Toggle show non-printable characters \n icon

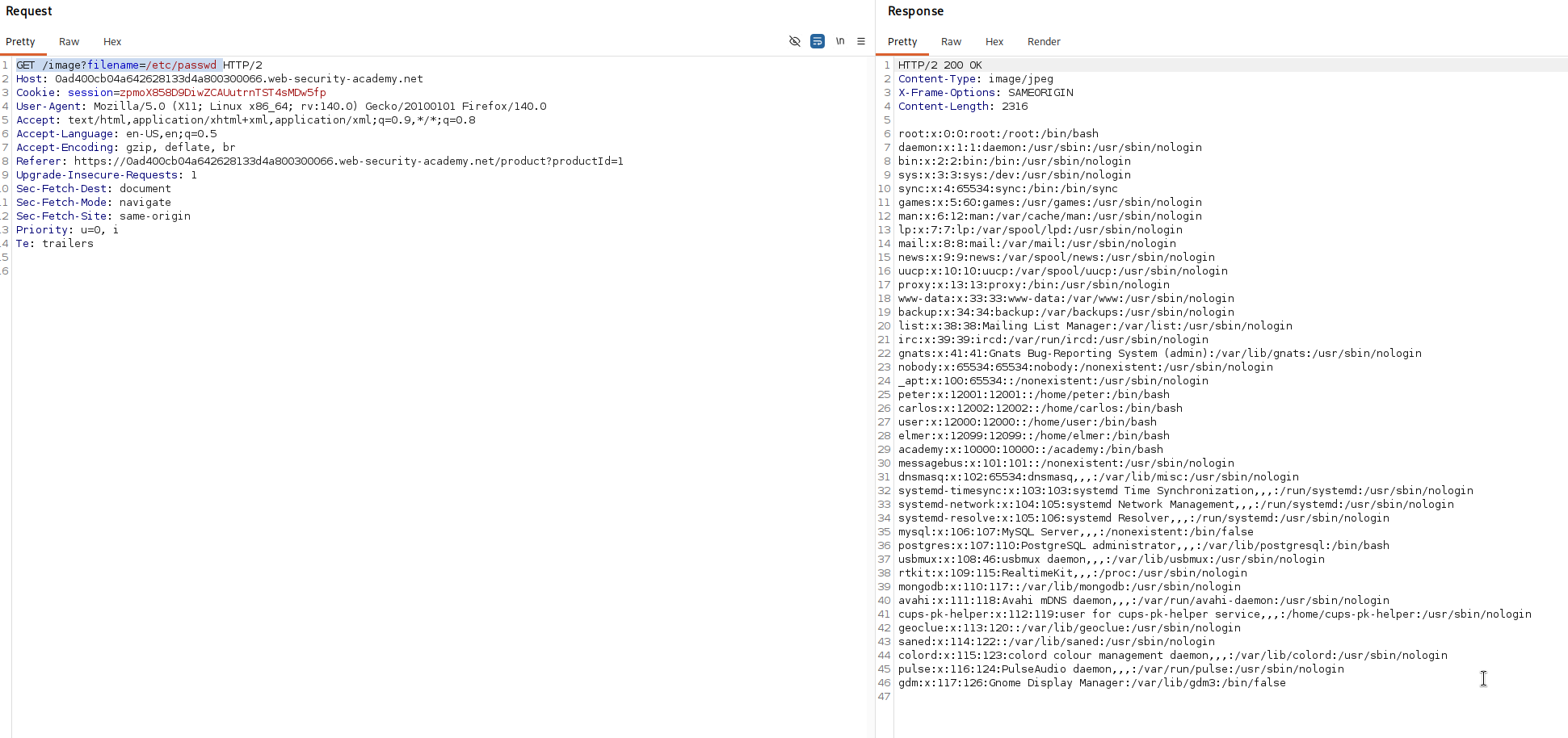(x=840, y=41)
